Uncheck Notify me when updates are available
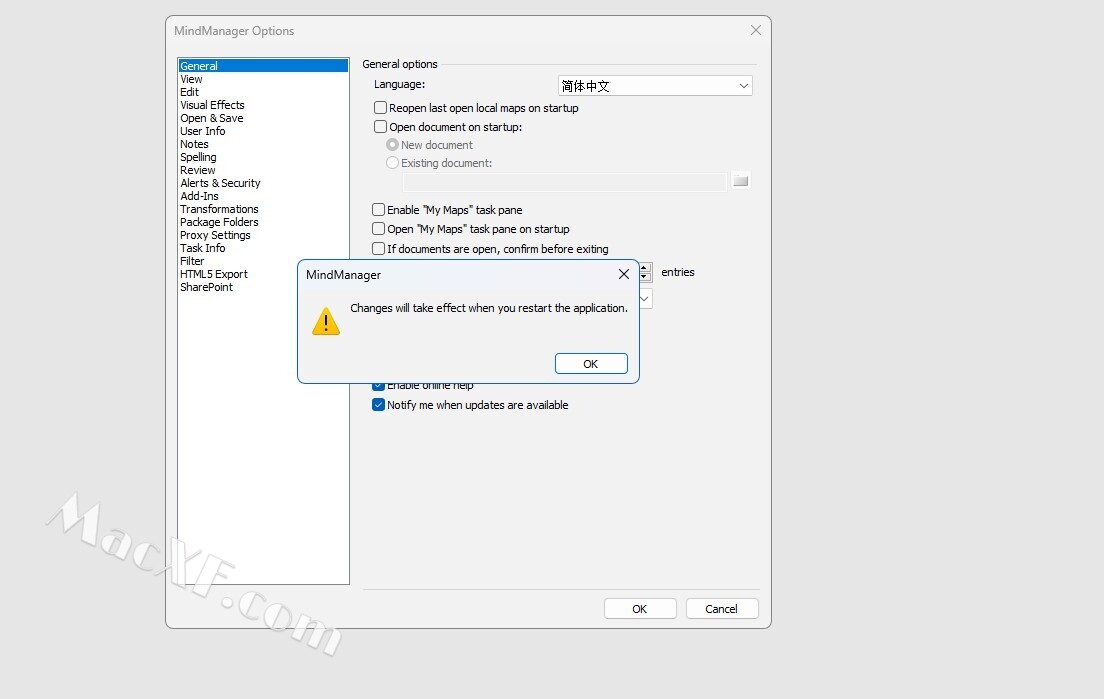Viewport: 1104px width, 699px height. (x=378, y=405)
